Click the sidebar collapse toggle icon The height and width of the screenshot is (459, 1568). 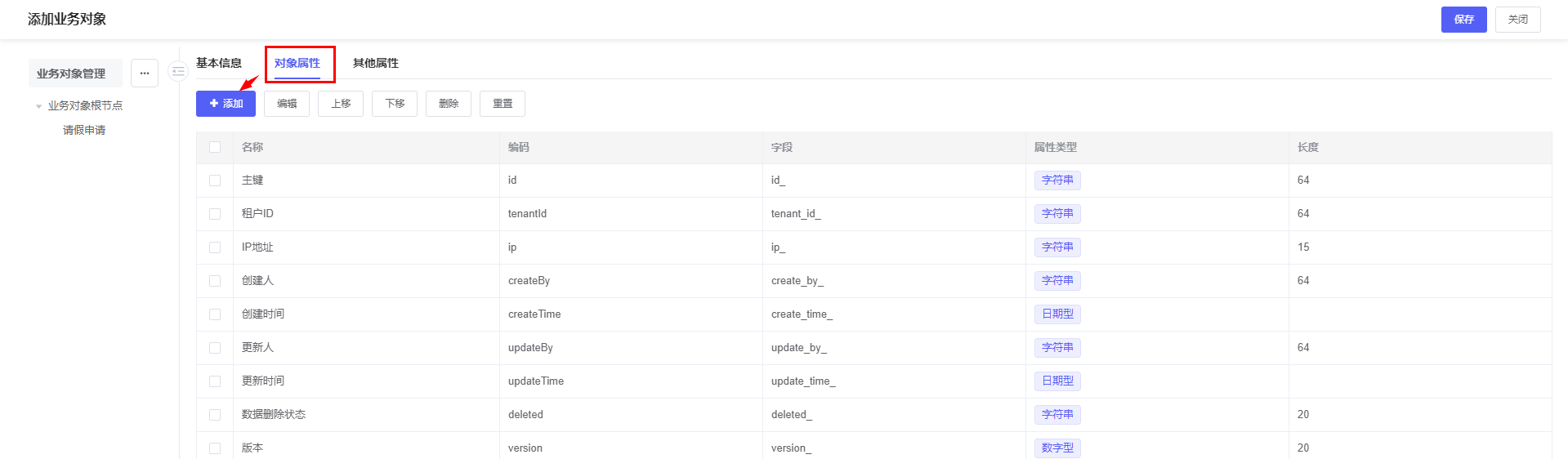click(x=177, y=72)
